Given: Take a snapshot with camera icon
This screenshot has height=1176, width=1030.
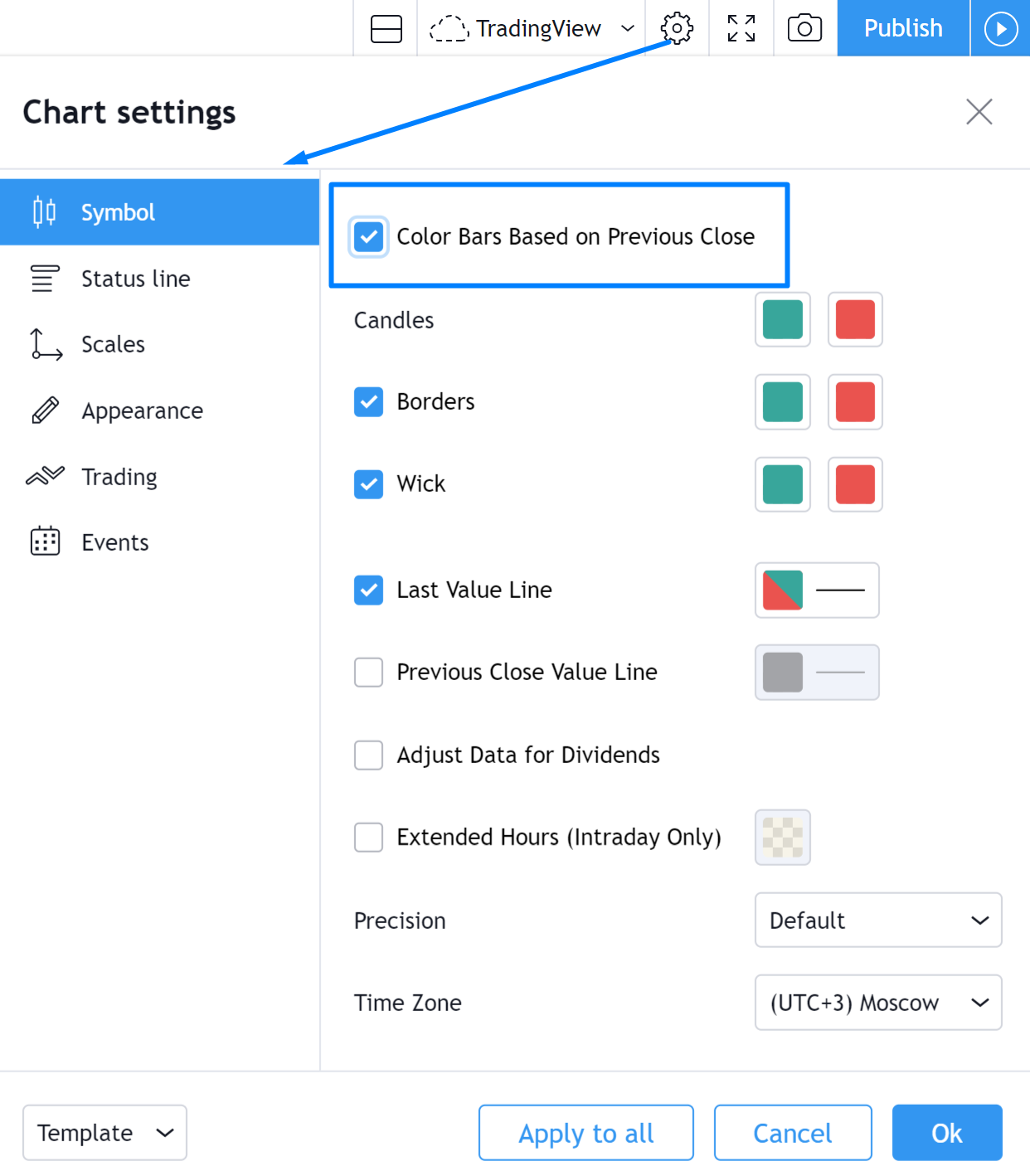Looking at the screenshot, I should [x=804, y=28].
